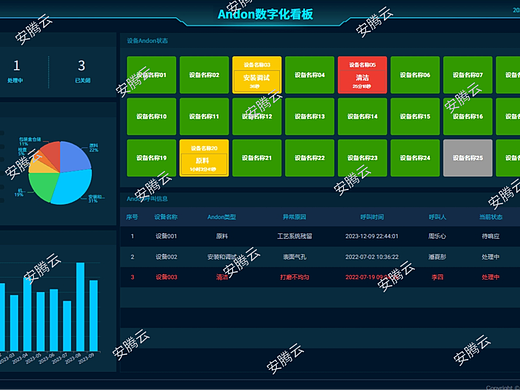The width and height of the screenshot is (520, 390).
Task: Click the 2023-04 bar
Action: pos(27,314)
